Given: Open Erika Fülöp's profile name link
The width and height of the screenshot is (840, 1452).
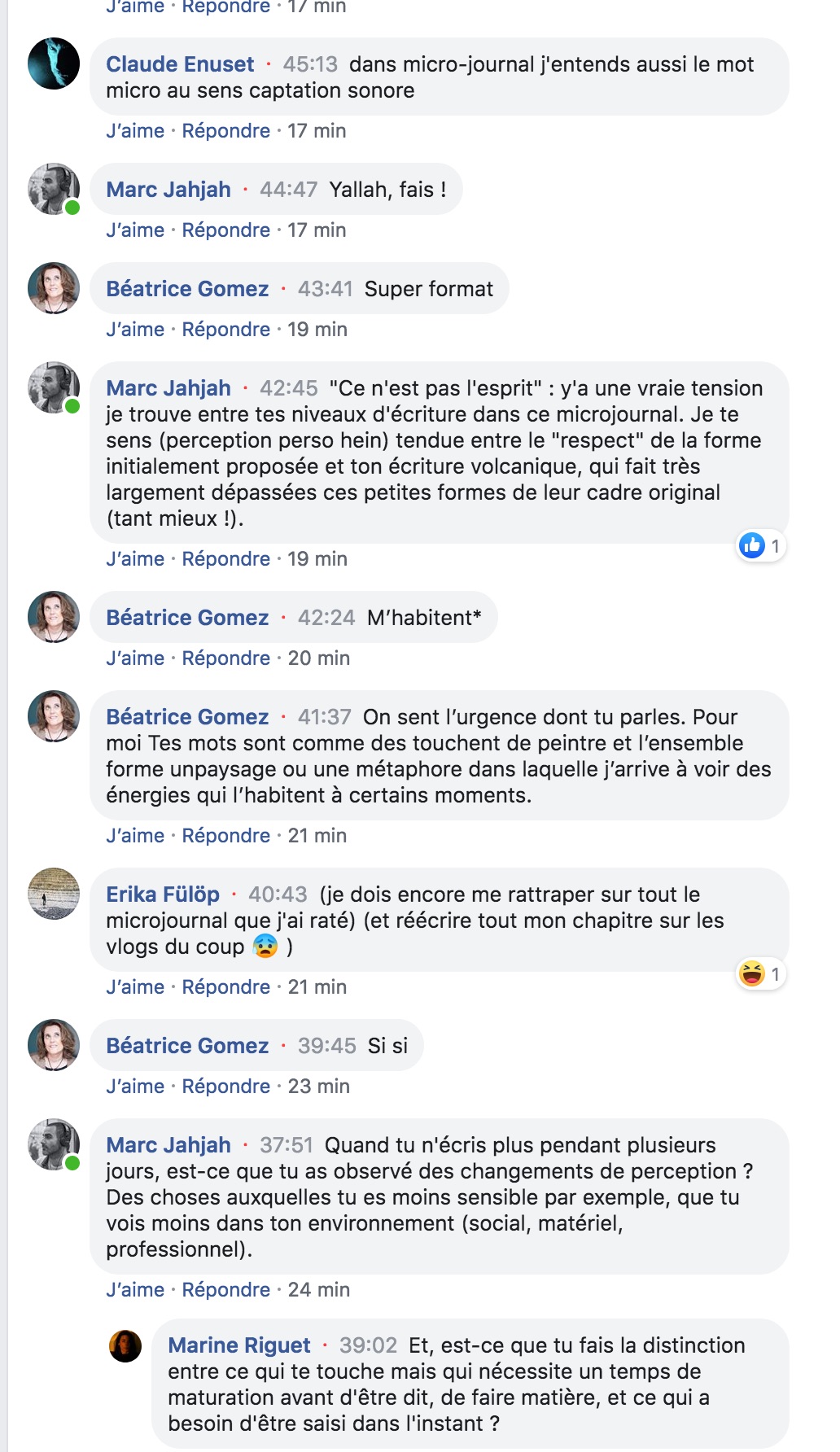Looking at the screenshot, I should tap(163, 894).
